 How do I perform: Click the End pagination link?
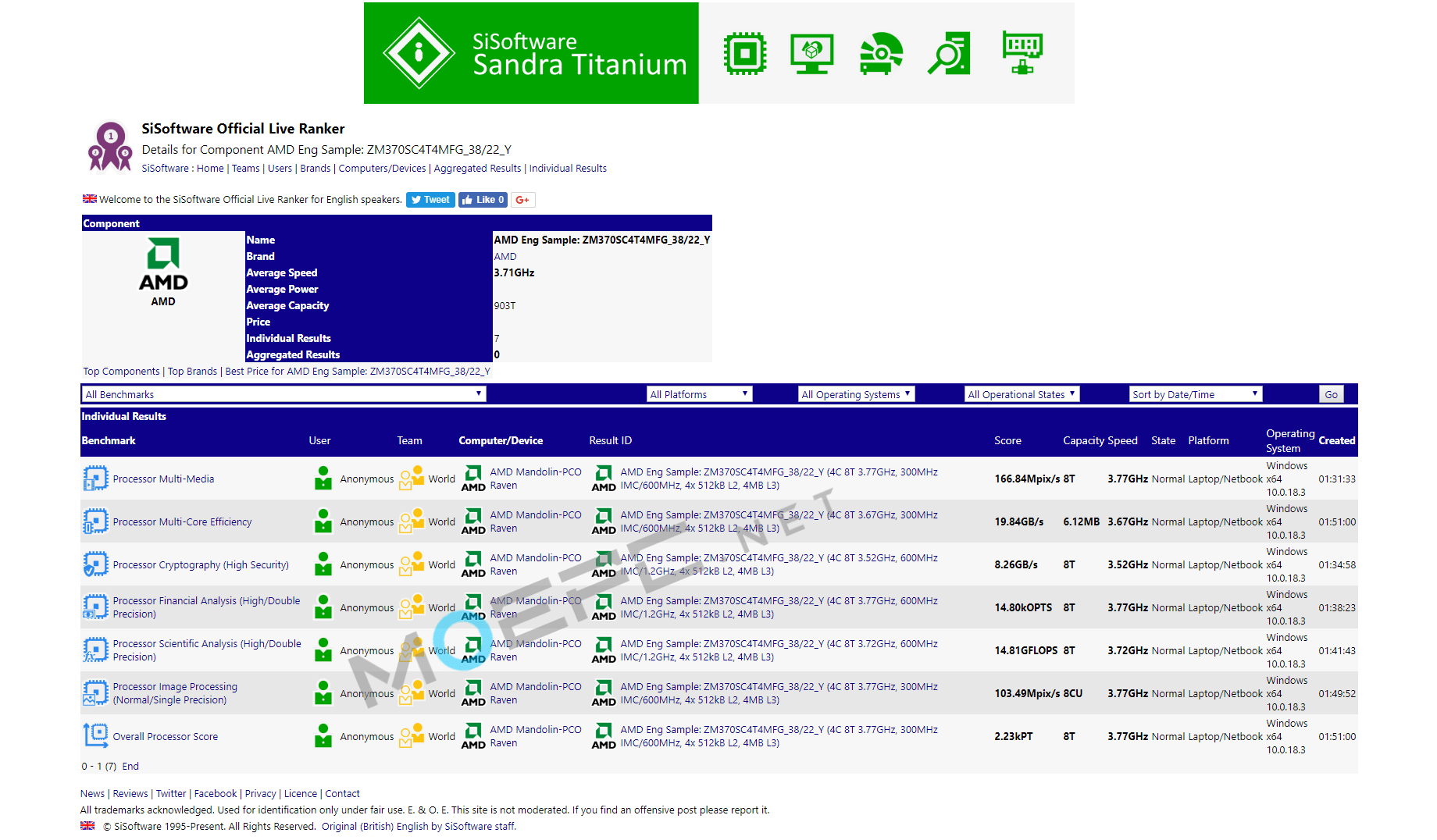coord(130,766)
